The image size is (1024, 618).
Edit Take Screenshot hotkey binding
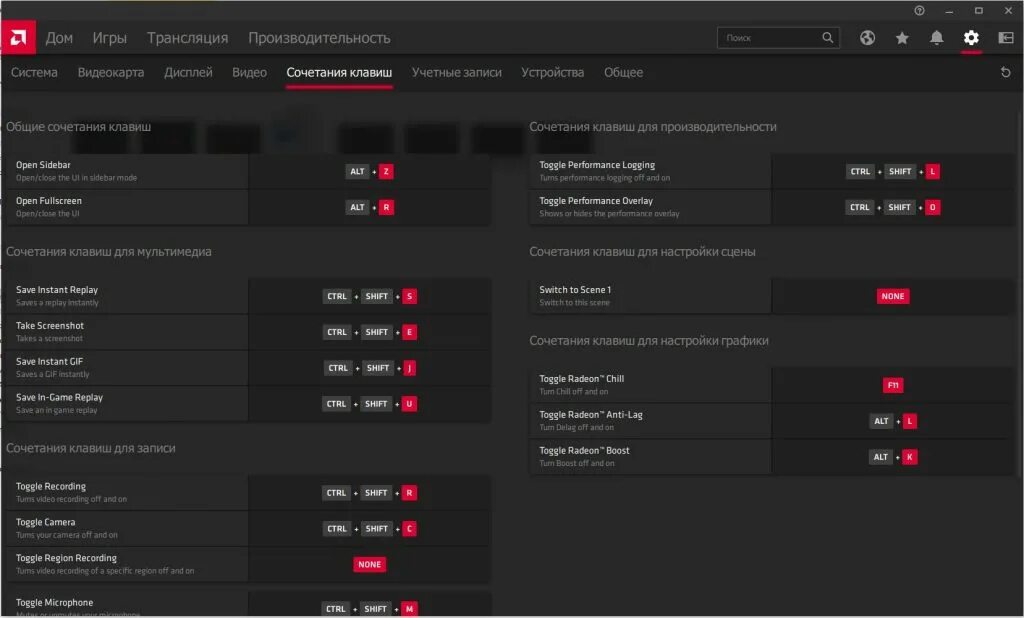(370, 333)
